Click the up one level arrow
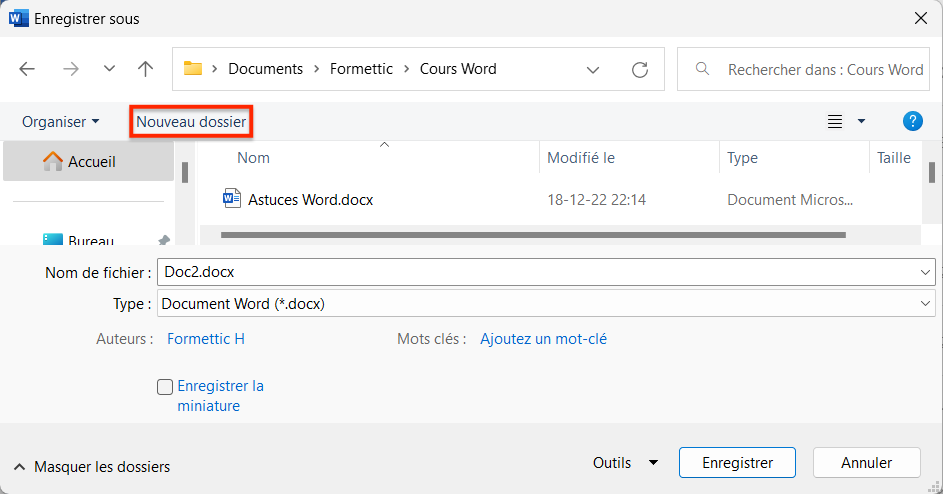 point(146,69)
